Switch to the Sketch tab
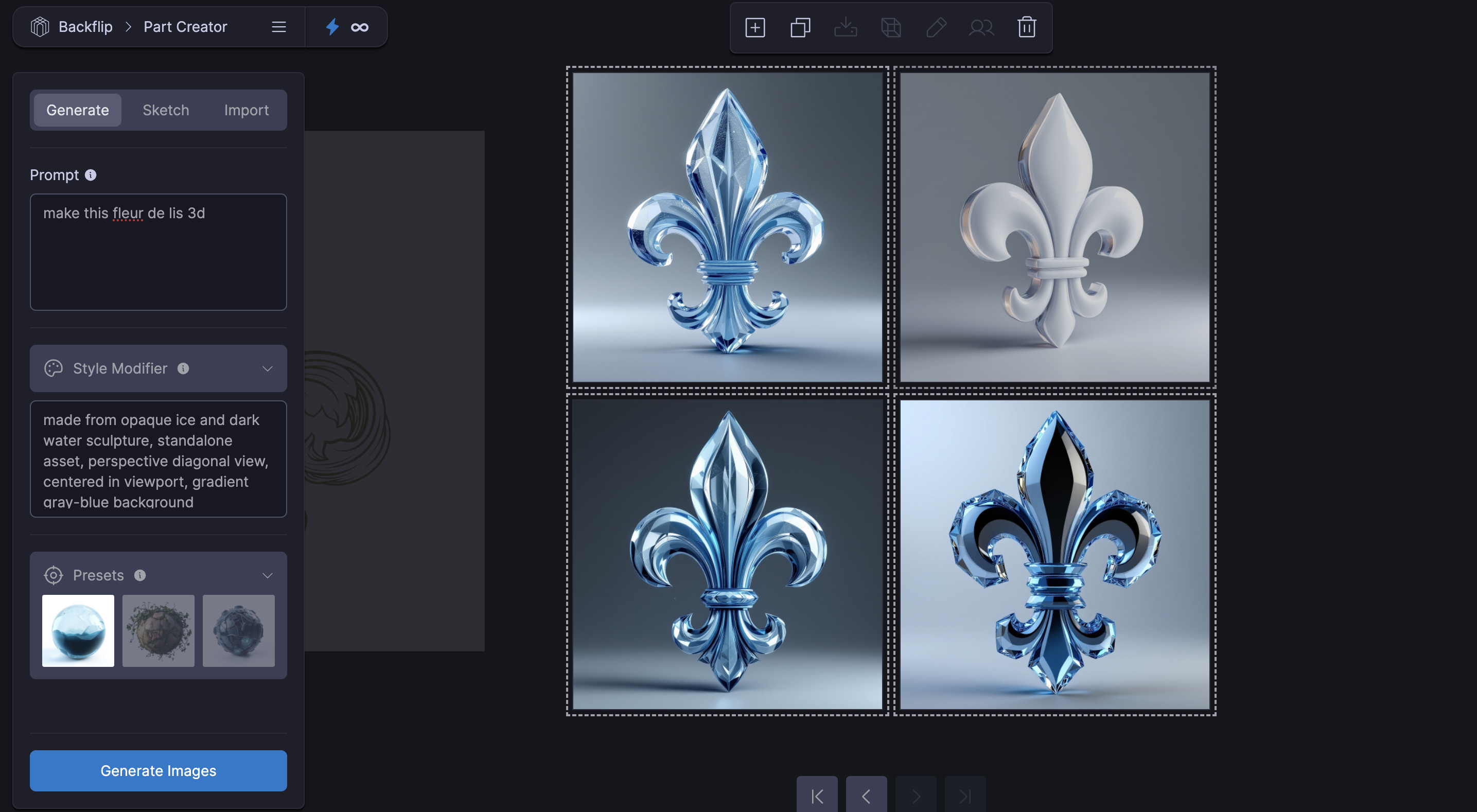 [x=166, y=110]
